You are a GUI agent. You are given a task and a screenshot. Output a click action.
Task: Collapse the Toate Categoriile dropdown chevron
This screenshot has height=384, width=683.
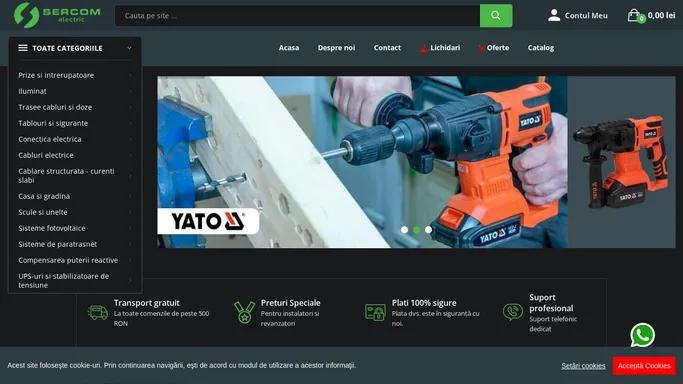pos(129,48)
